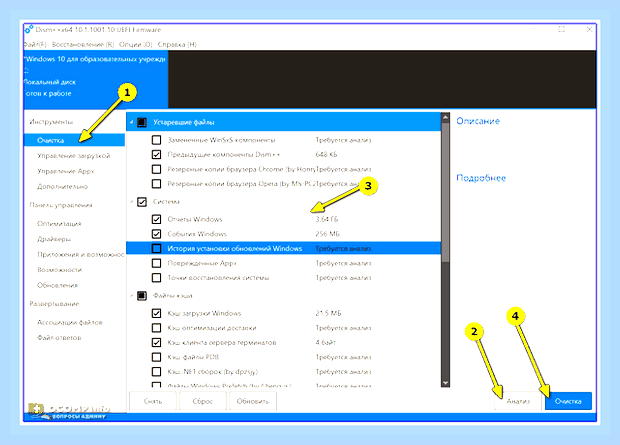Click the 648 КБ size value
Screen dimensions: 620x445
pos(326,155)
